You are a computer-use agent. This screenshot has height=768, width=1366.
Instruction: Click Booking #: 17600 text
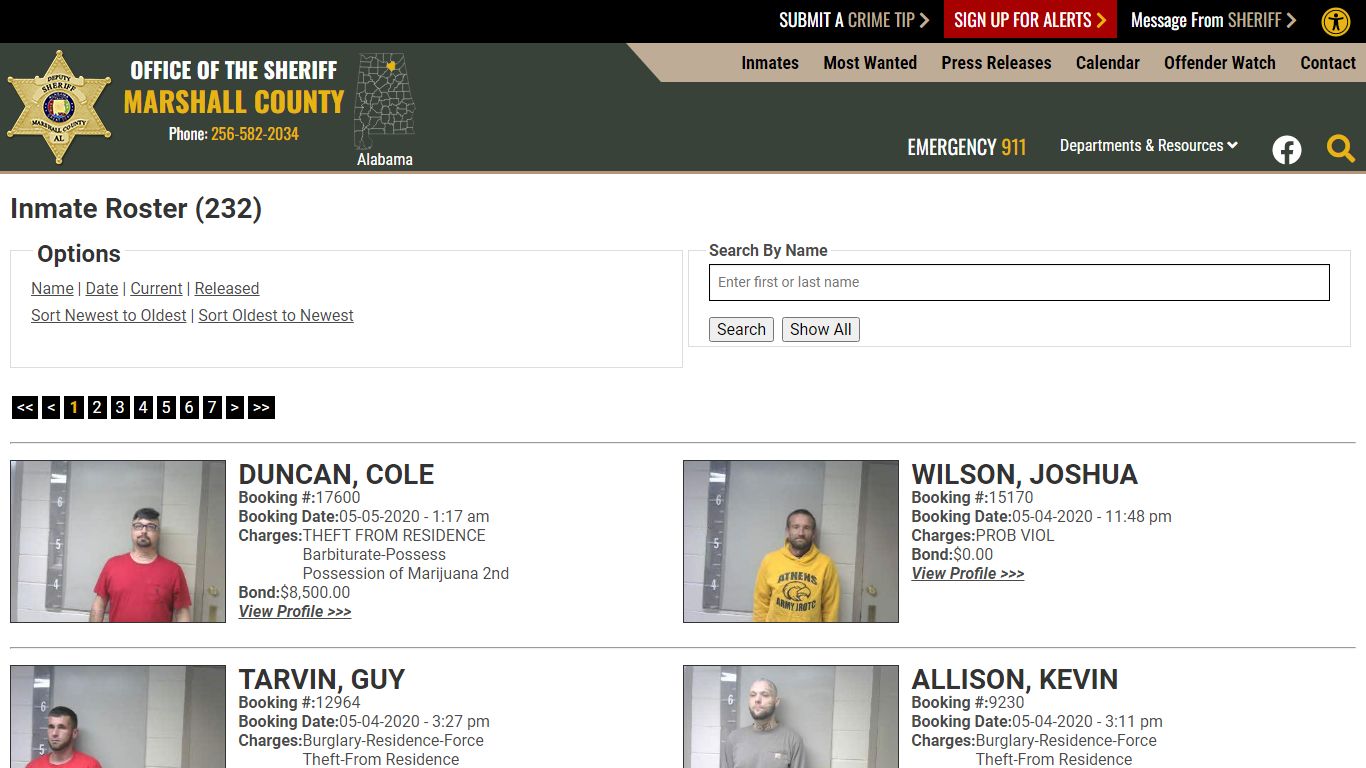tap(299, 497)
